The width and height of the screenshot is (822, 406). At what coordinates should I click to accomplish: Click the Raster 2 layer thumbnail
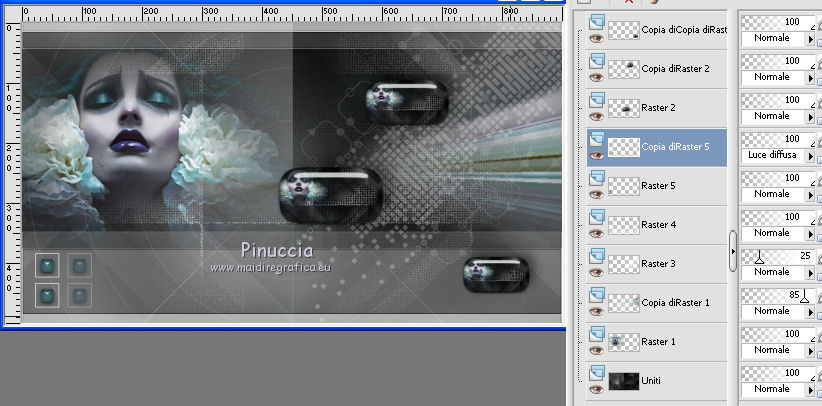(x=624, y=108)
